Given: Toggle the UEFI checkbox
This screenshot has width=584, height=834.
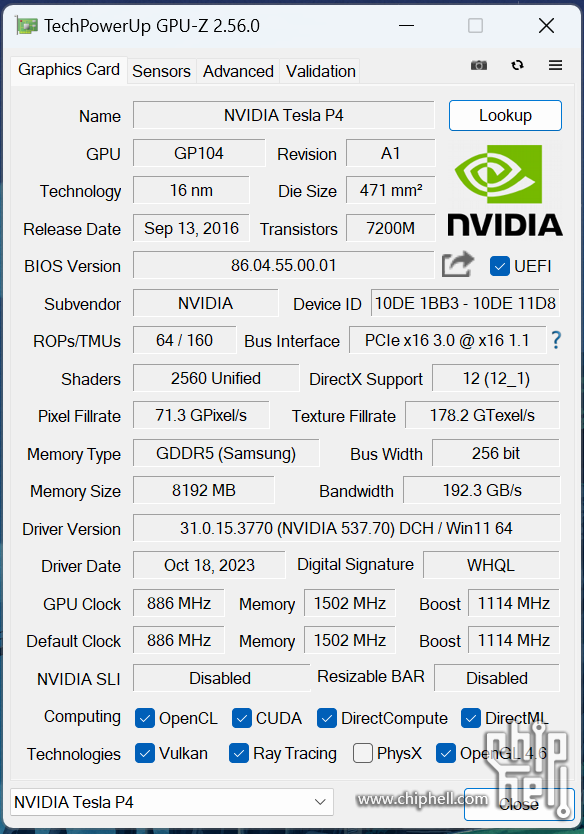Looking at the screenshot, I should 499,266.
